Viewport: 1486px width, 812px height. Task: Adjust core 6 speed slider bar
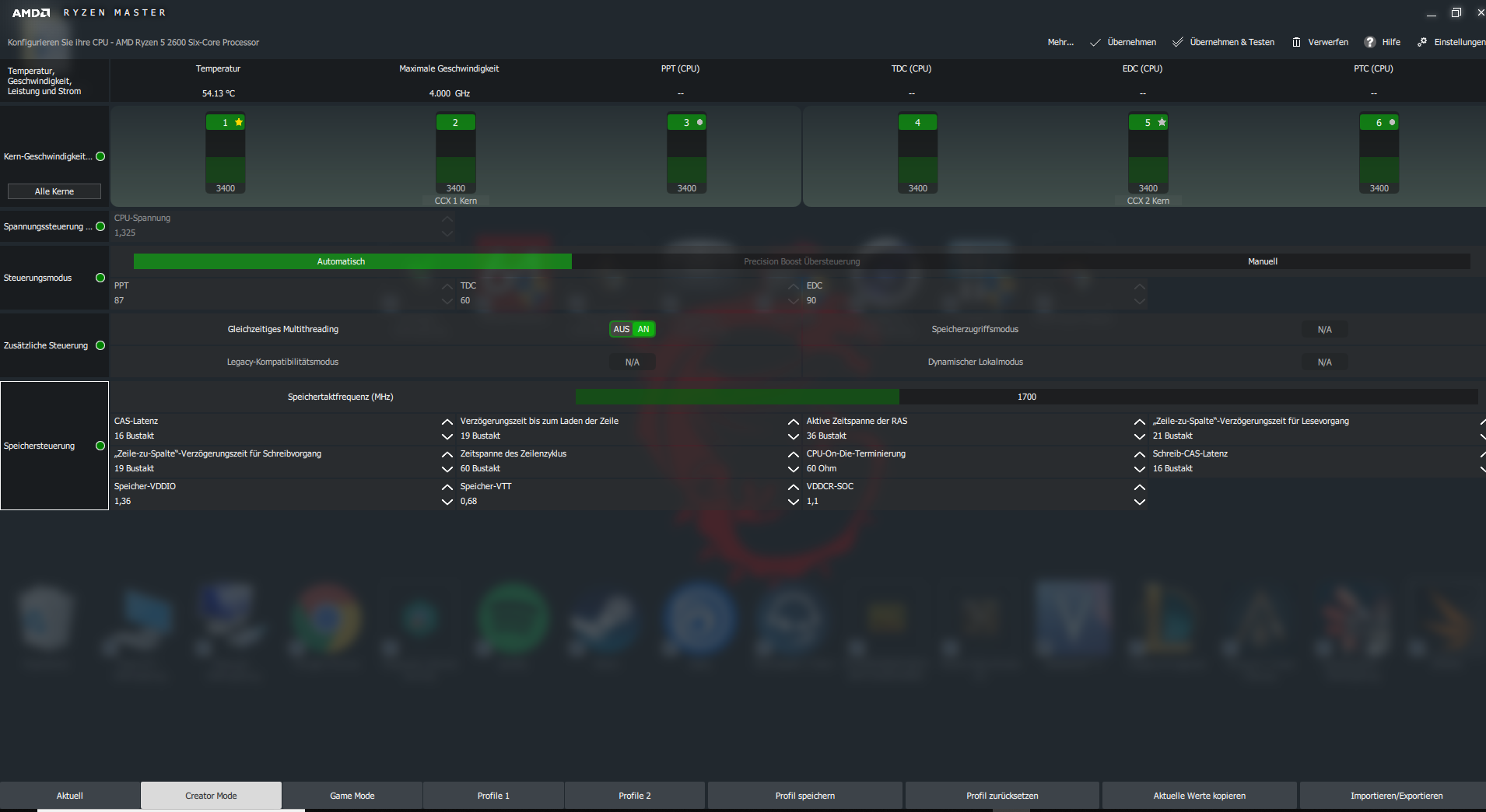(1379, 156)
